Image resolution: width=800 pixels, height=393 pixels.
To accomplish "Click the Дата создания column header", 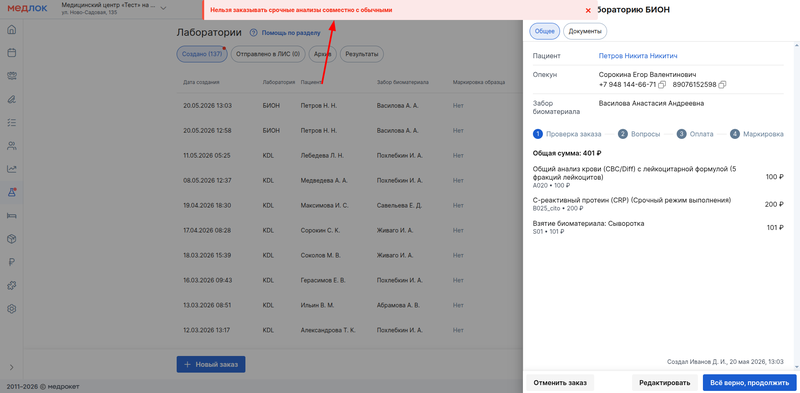I will coord(201,82).
